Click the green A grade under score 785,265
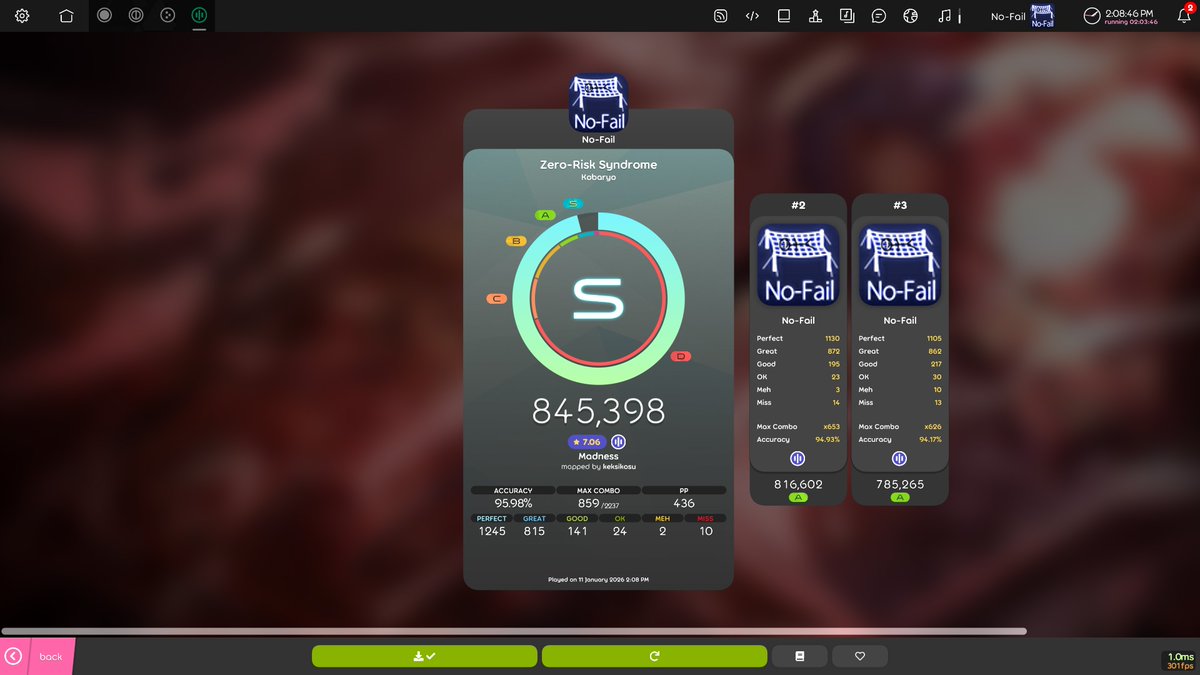 (900, 497)
